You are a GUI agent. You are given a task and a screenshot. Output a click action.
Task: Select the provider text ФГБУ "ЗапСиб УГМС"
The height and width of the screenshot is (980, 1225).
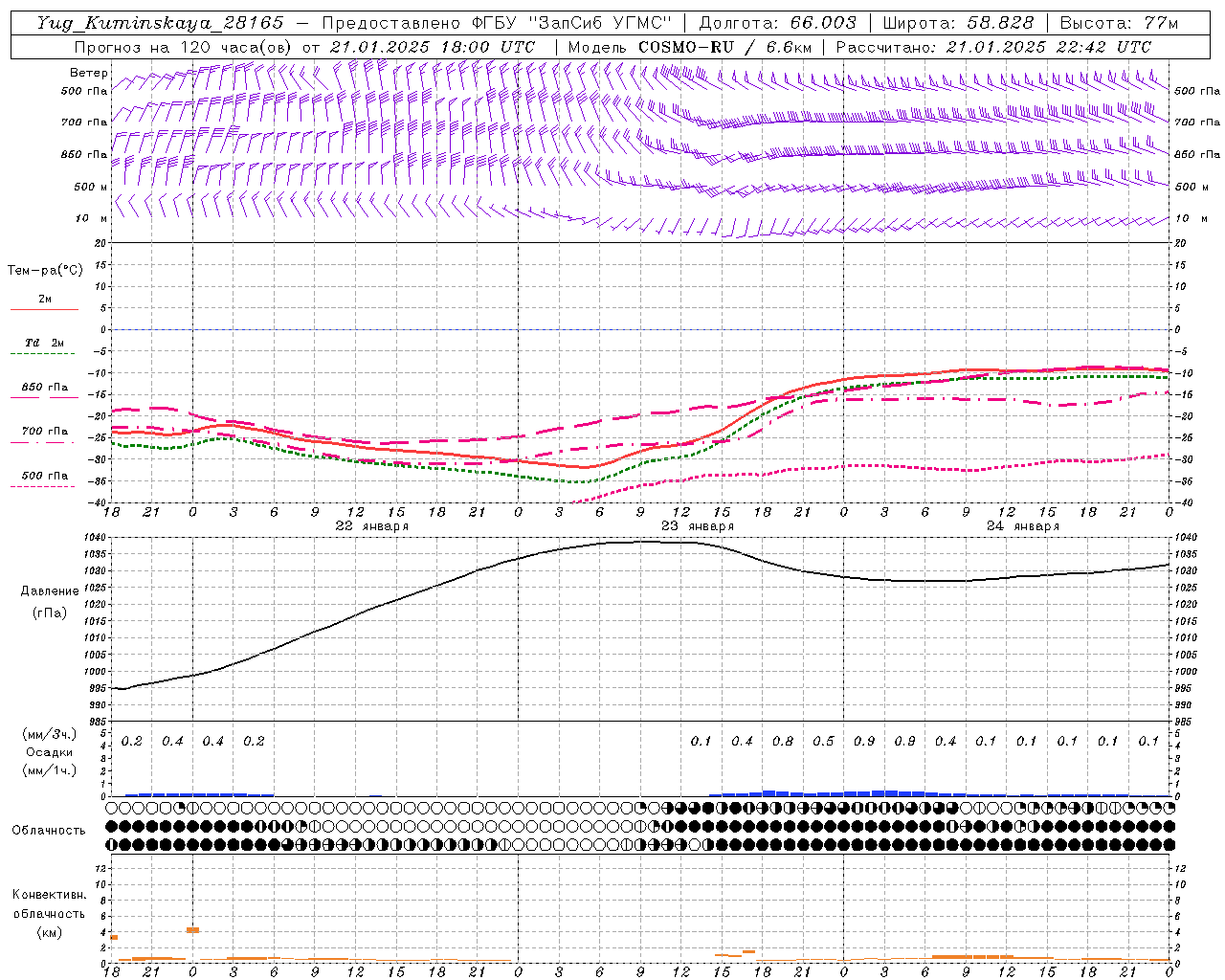570,23
